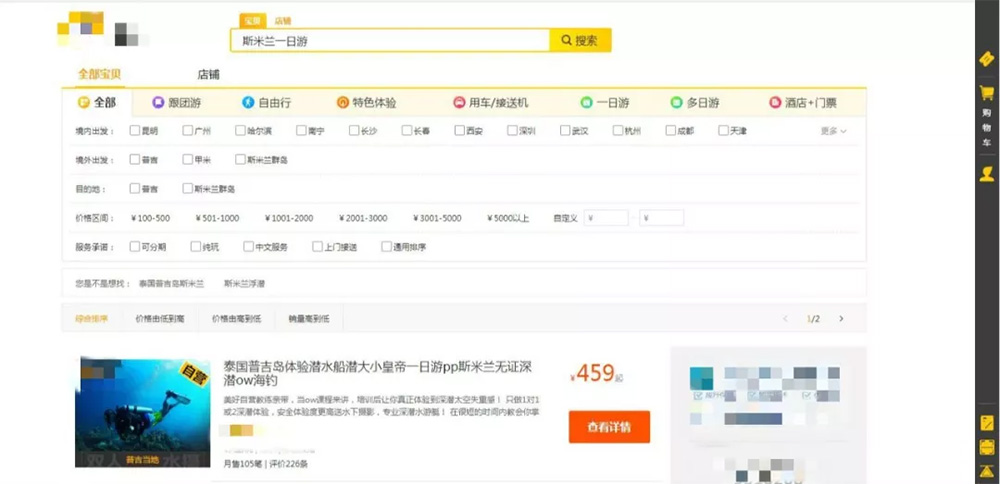Image resolution: width=1000 pixels, height=484 pixels.
Task: Open the user profile icon in sidebar
Action: click(986, 174)
